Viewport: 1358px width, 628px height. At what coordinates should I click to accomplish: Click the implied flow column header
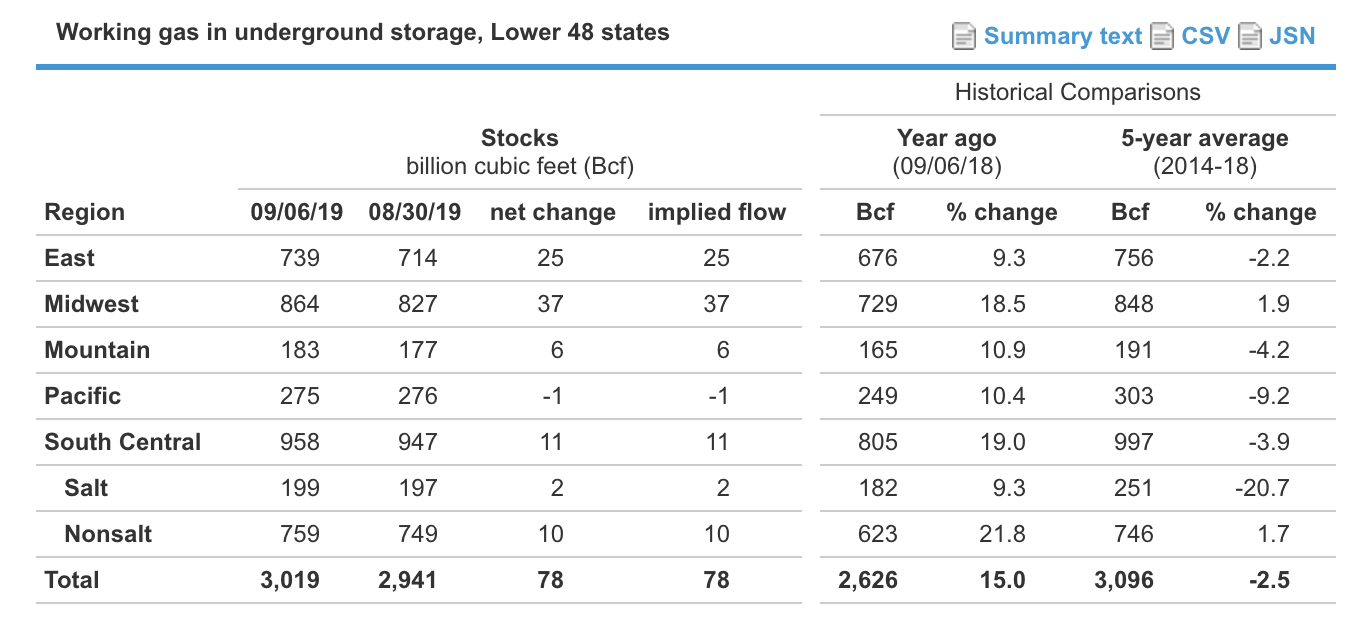click(717, 212)
